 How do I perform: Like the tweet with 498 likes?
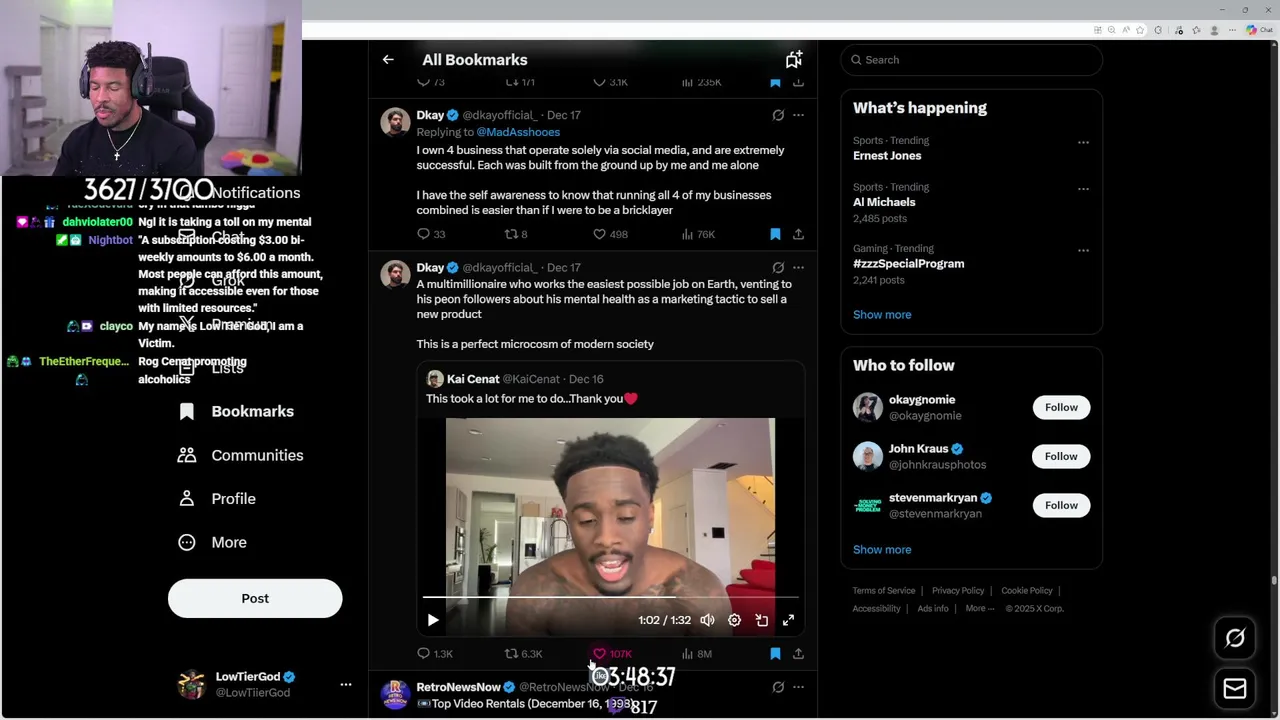(610, 234)
